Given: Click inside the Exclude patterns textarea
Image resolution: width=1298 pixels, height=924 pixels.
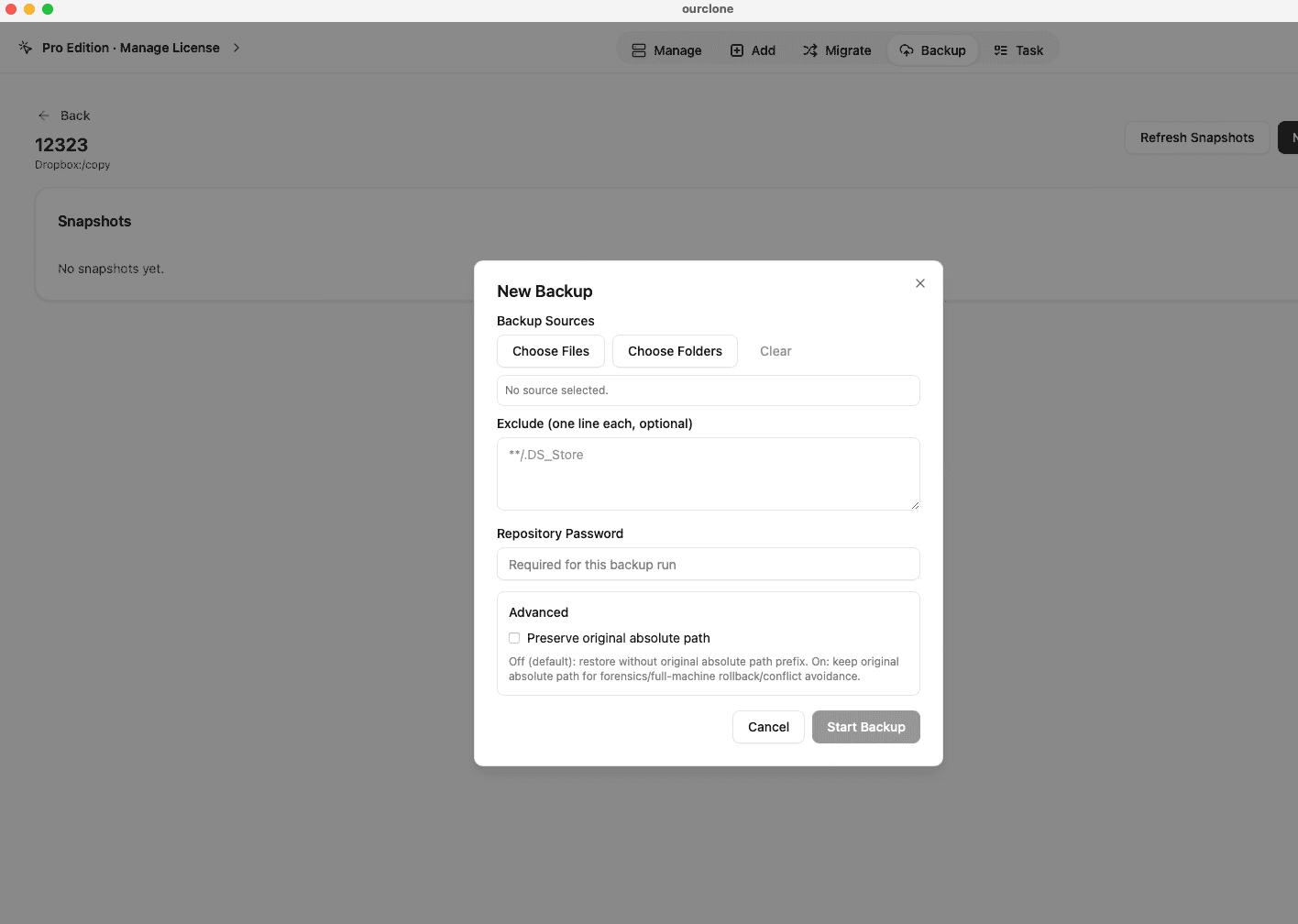Looking at the screenshot, I should click(708, 474).
